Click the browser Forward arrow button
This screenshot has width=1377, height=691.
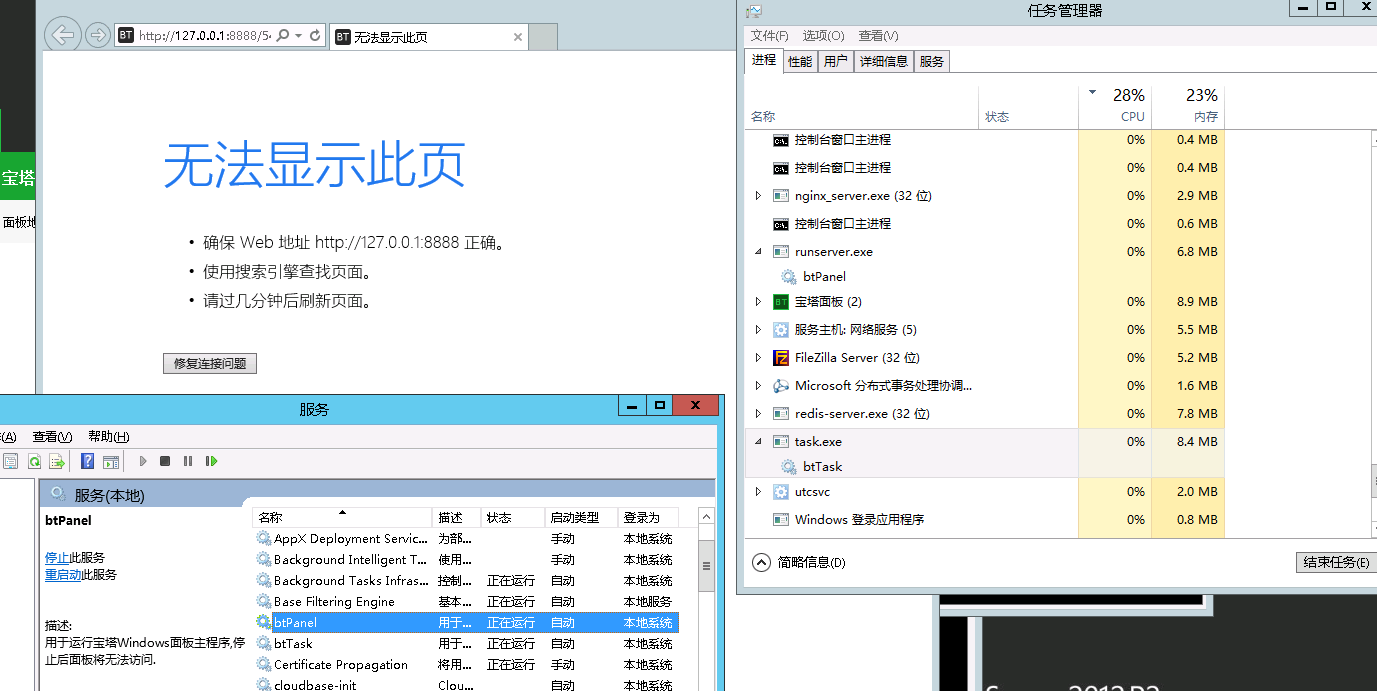pyautogui.click(x=97, y=35)
